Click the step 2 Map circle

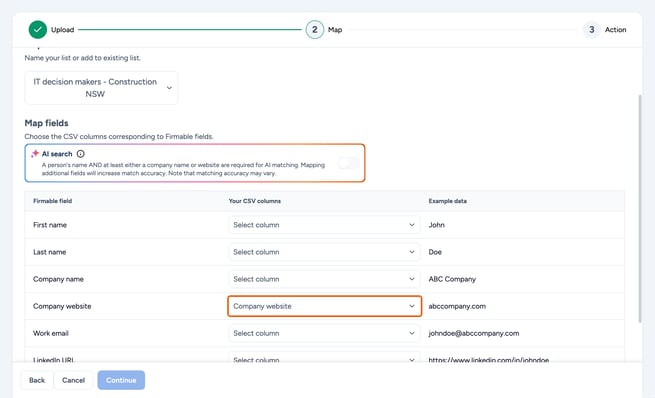coord(315,30)
